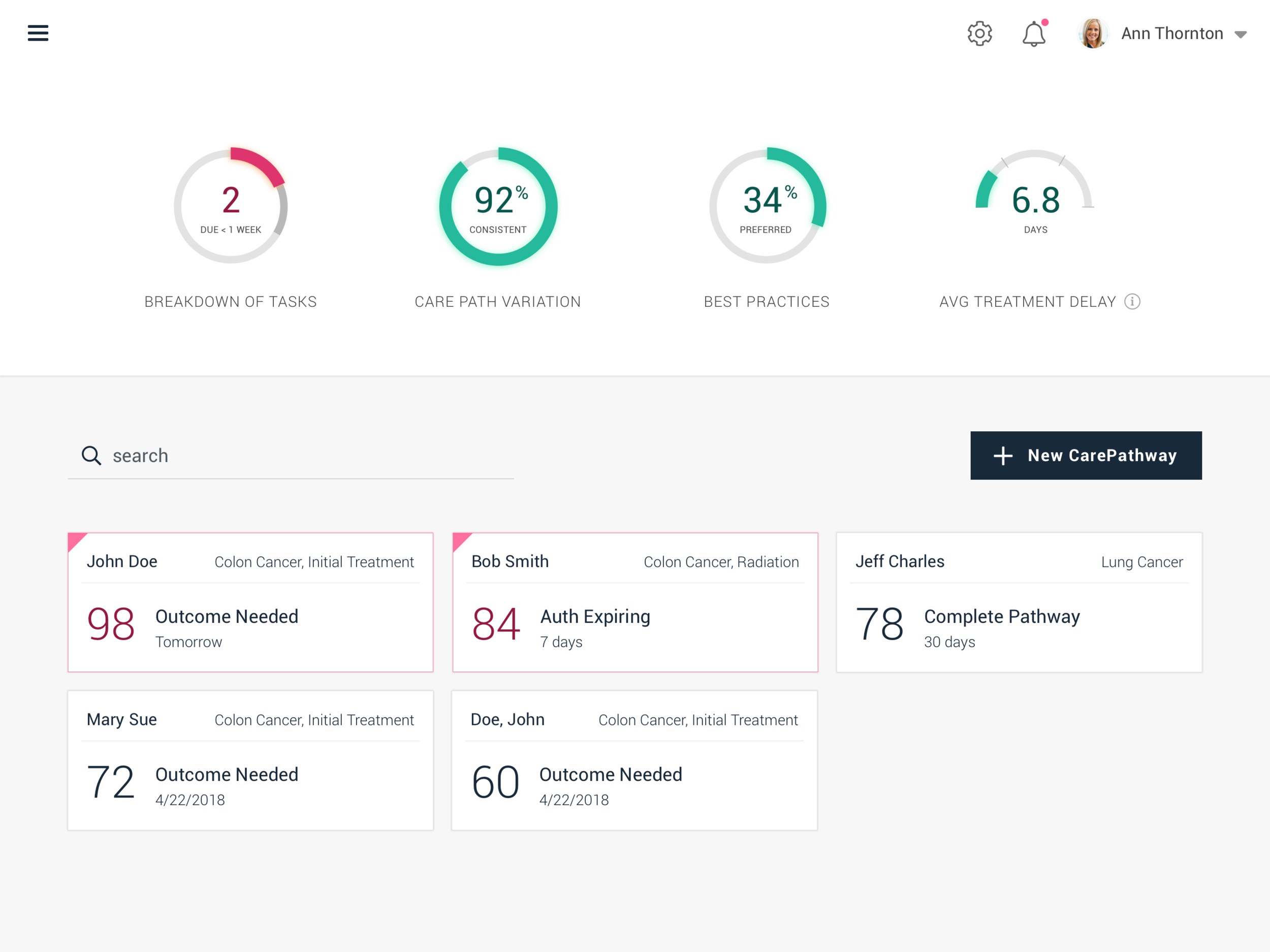Click the score 60 on Doe, John card
1270x952 pixels.
pos(495,783)
